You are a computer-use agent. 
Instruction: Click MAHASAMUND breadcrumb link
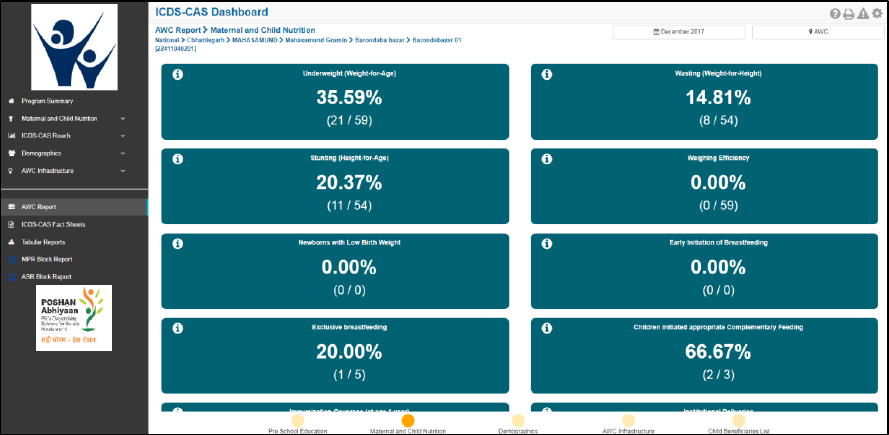255,41
